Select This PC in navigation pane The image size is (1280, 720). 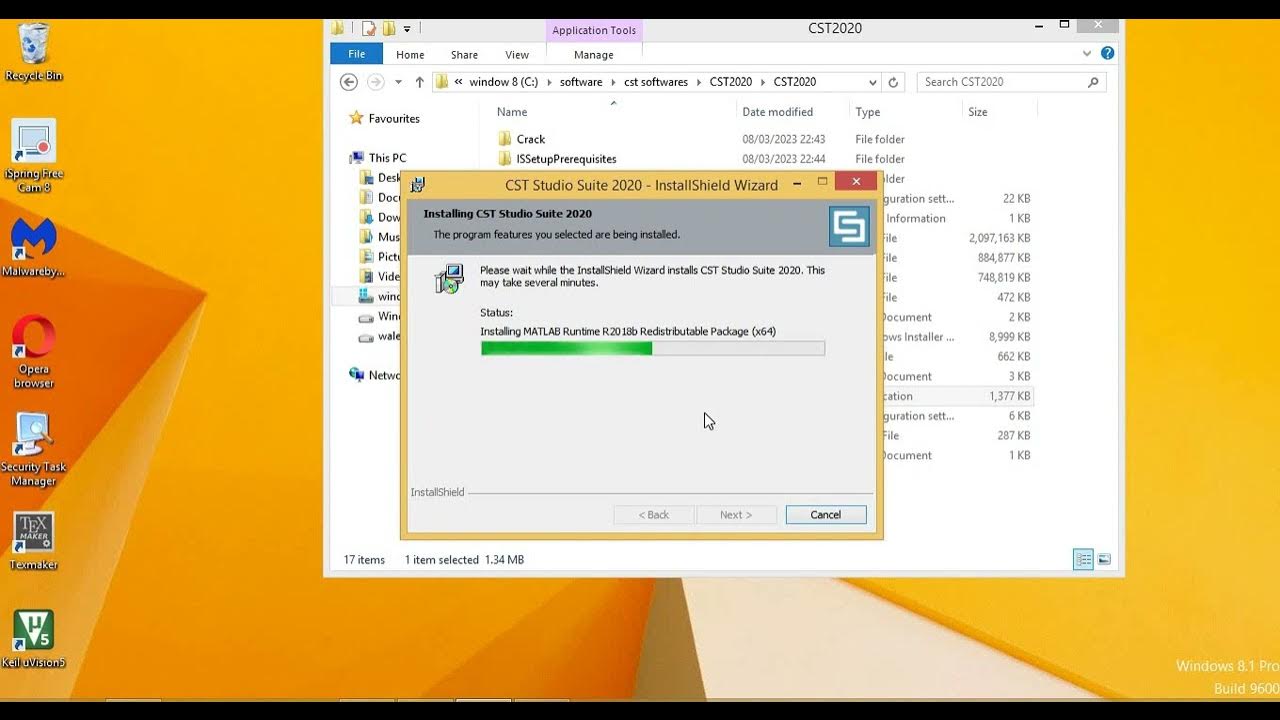click(x=387, y=158)
